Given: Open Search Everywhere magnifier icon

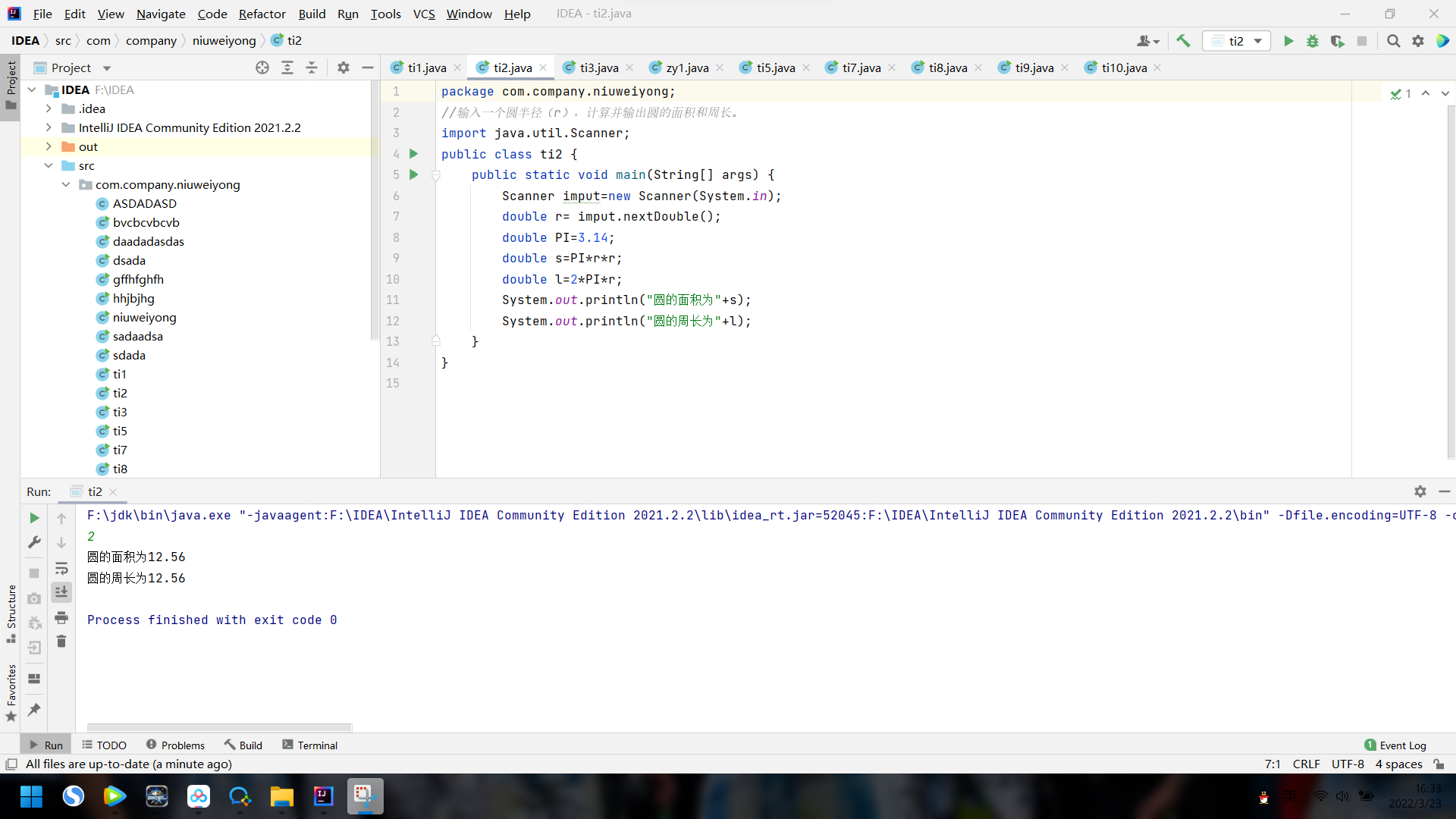Looking at the screenshot, I should [x=1393, y=41].
